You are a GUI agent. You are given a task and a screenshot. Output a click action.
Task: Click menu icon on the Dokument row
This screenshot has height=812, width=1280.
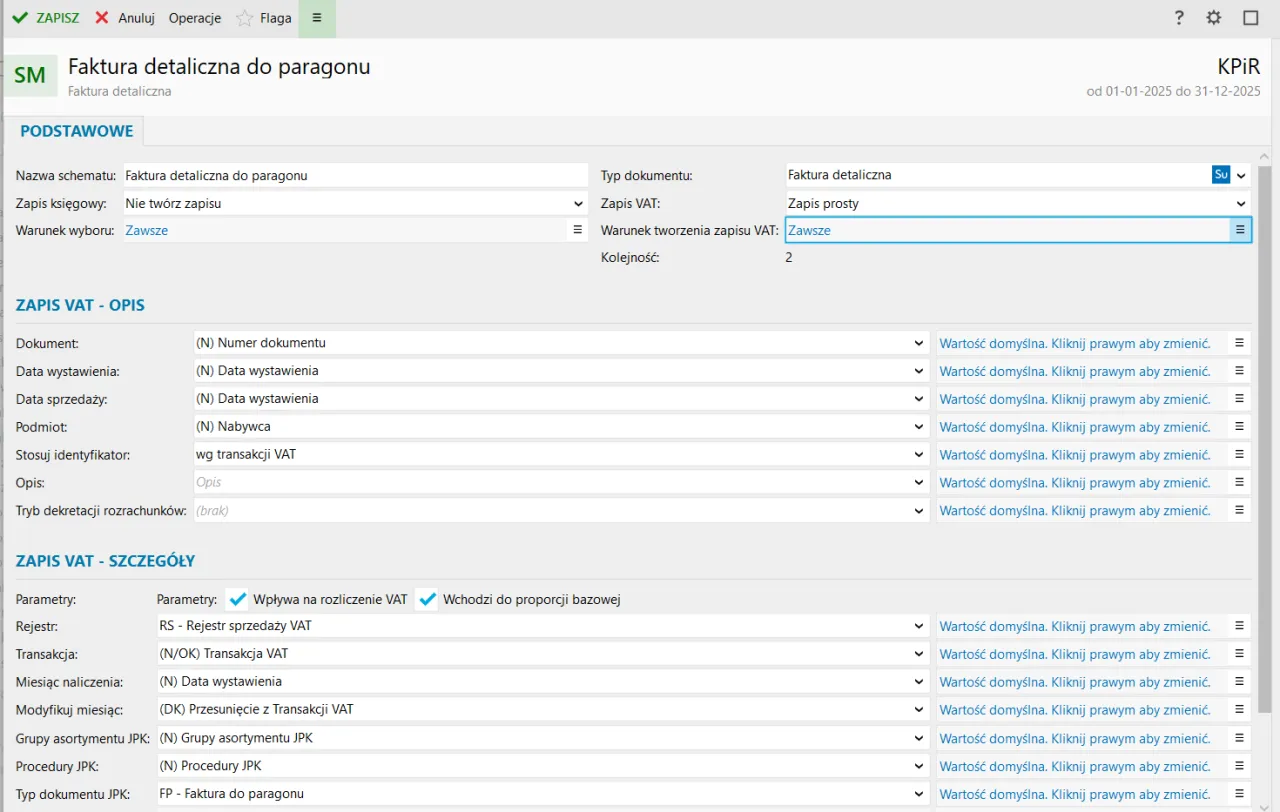pyautogui.click(x=1240, y=343)
